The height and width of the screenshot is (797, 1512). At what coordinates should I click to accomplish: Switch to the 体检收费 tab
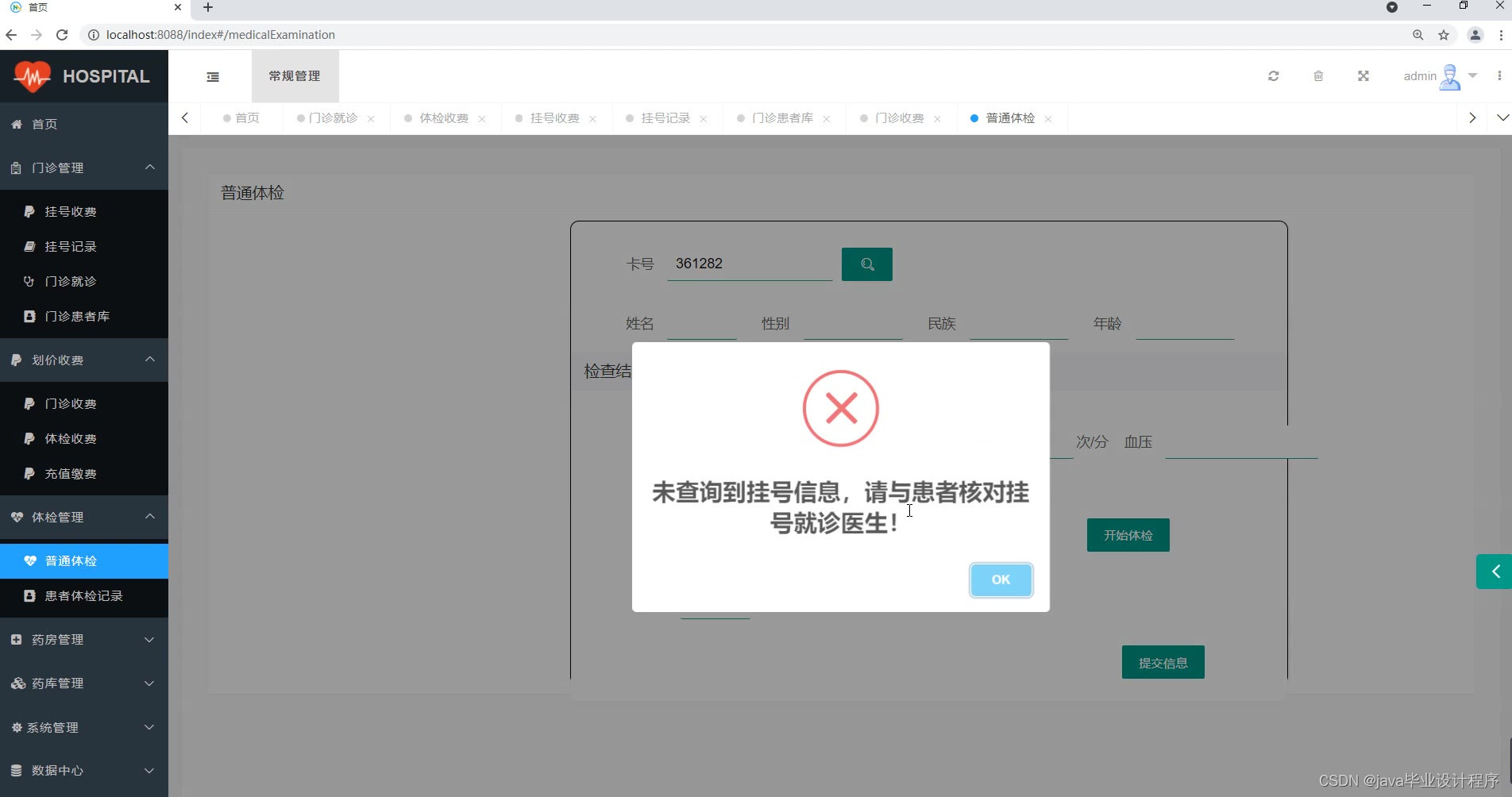coord(444,118)
